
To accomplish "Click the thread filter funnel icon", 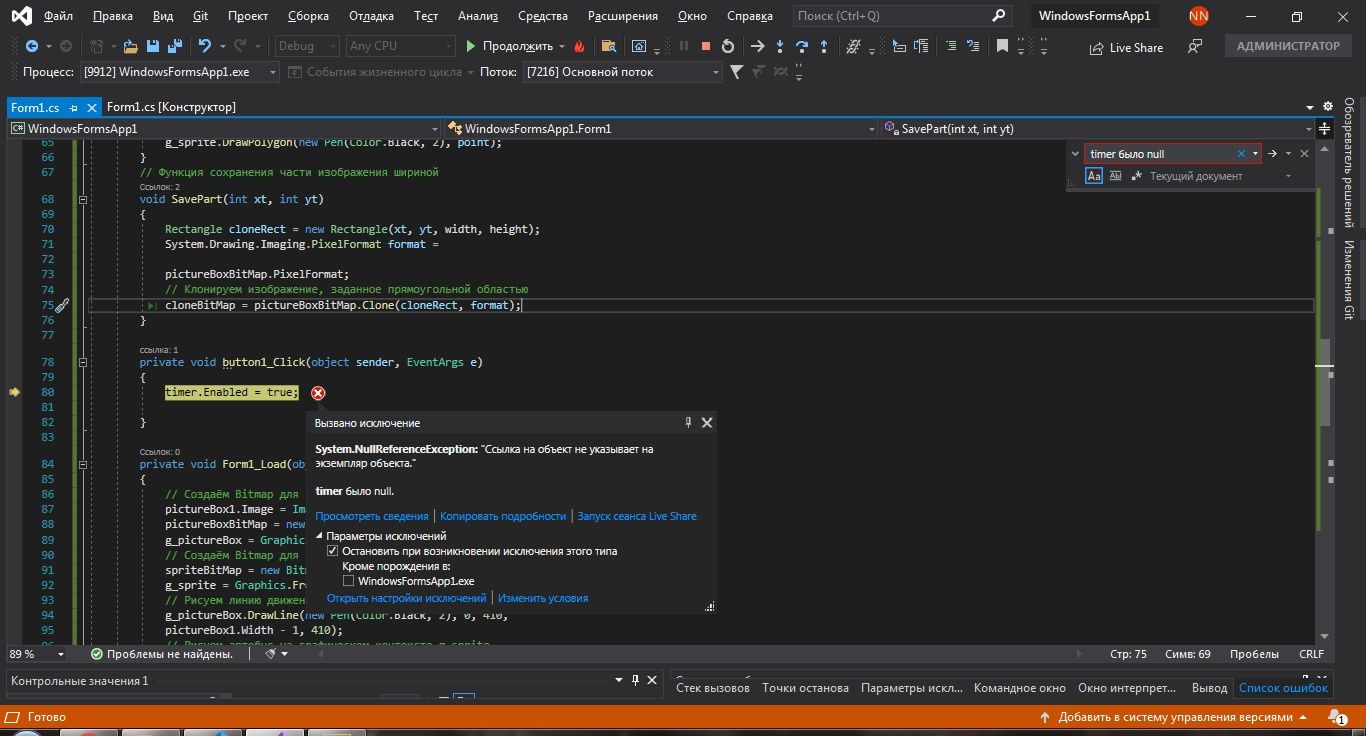I will pyautogui.click(x=737, y=72).
